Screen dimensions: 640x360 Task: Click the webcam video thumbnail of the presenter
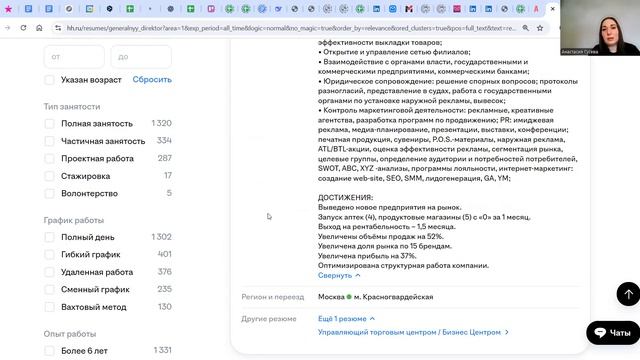pos(600,28)
